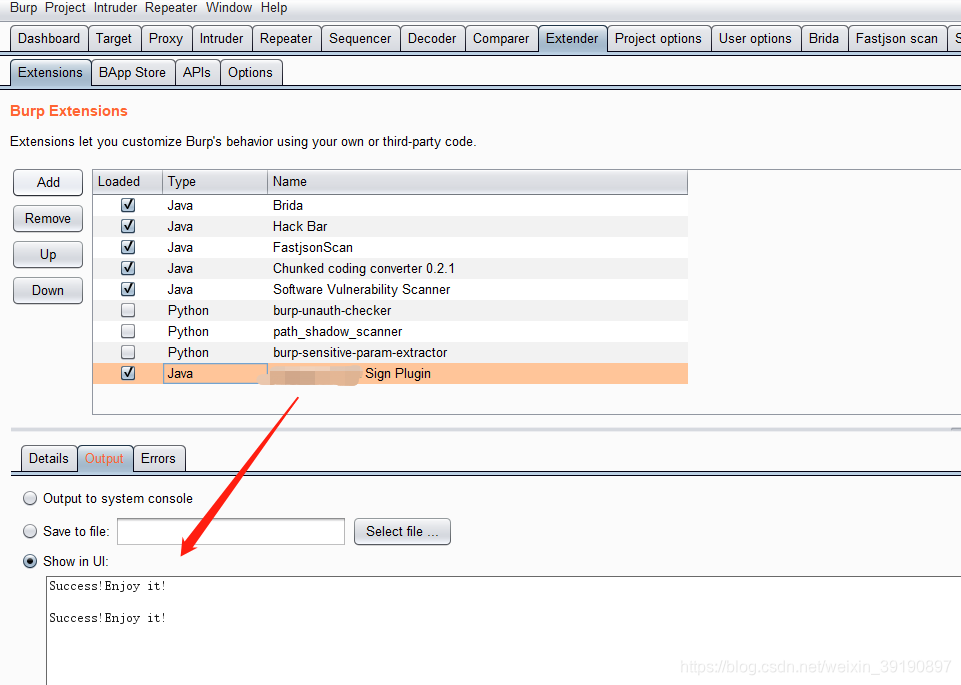Enable path_shadow_scanner extension checkbox
961x685 pixels.
click(x=128, y=331)
